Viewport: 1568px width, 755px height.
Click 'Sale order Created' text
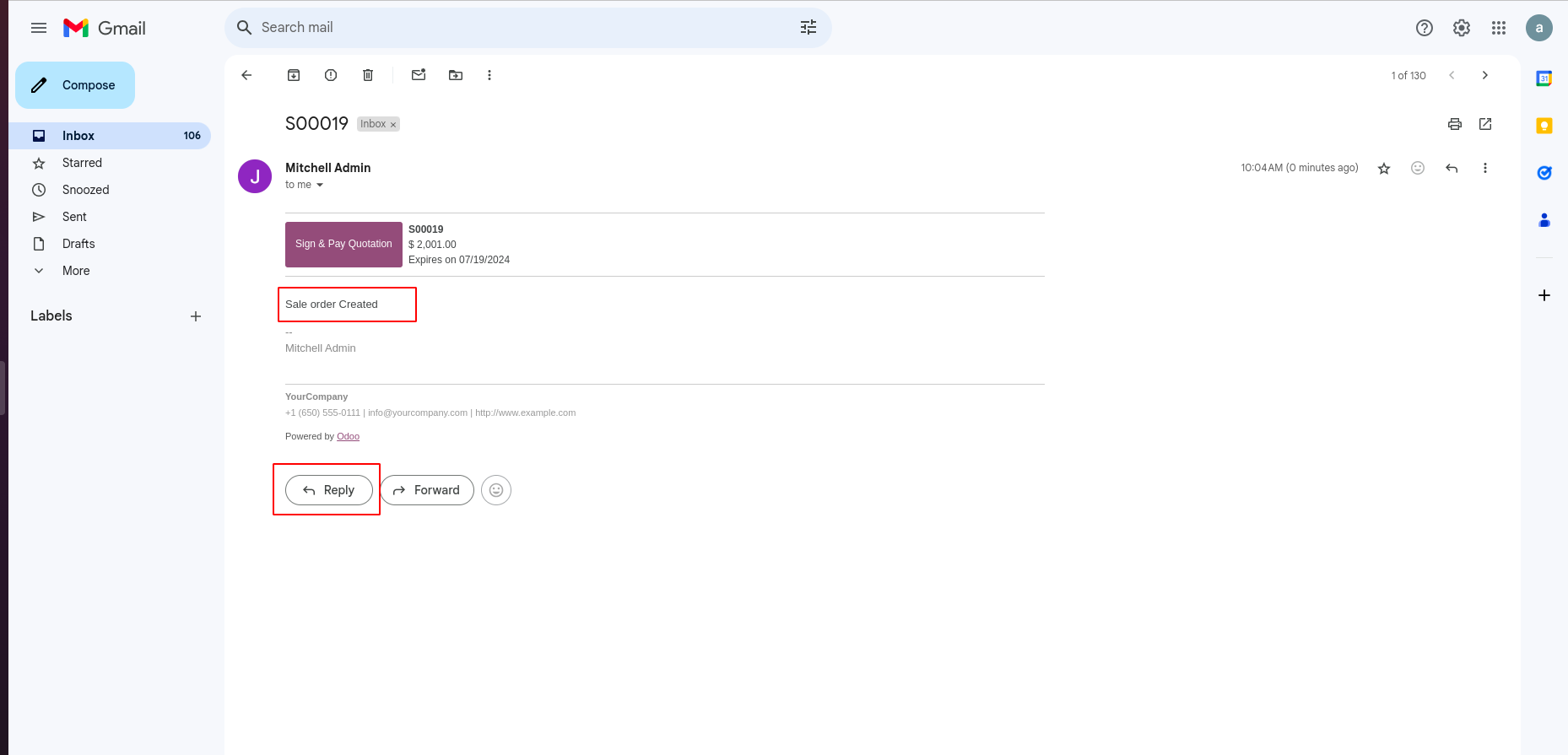coord(332,305)
